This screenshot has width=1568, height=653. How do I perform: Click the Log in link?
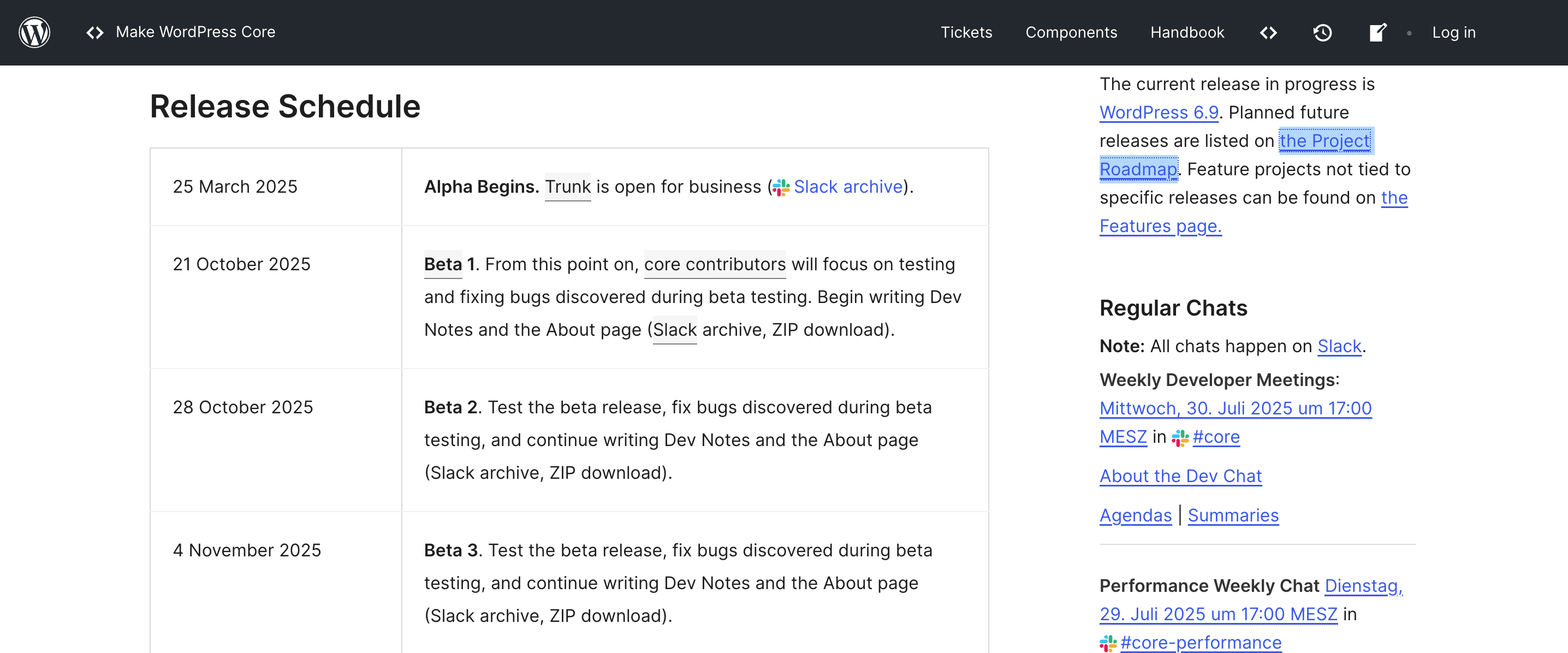pos(1453,32)
